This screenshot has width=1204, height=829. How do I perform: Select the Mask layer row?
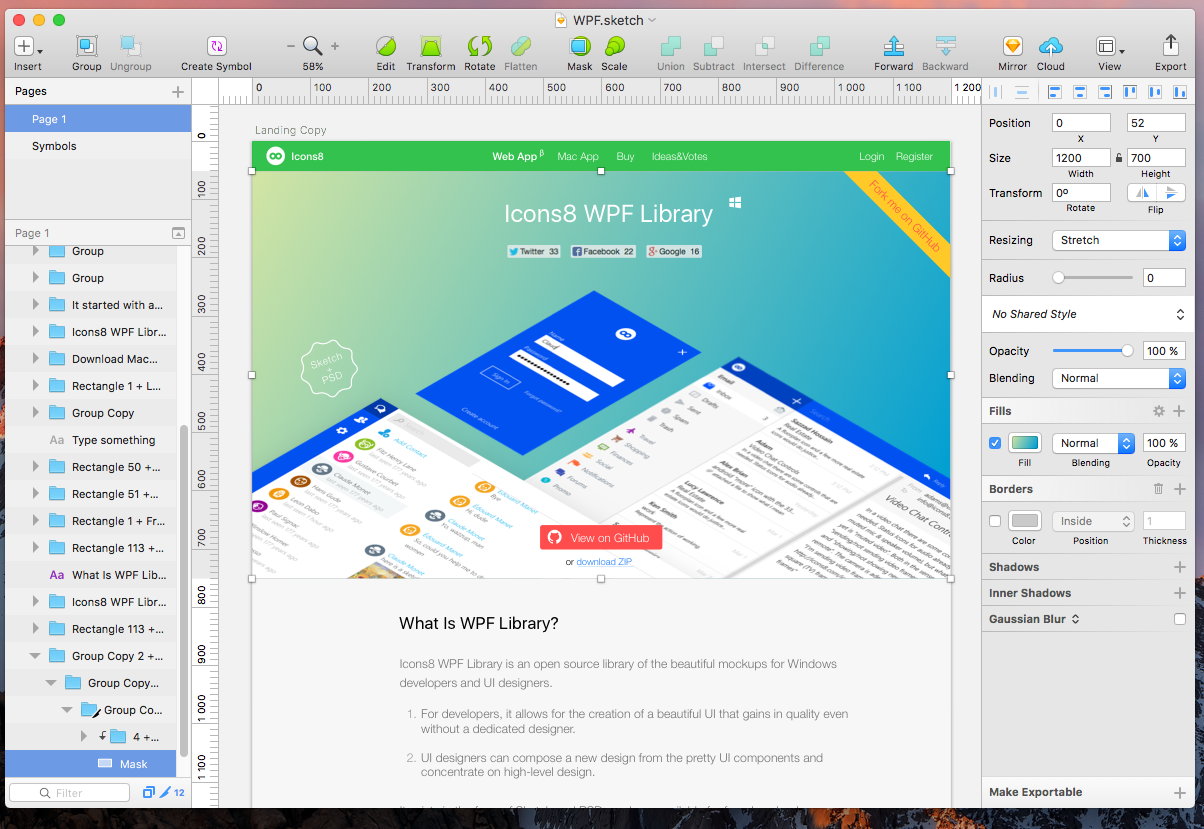91,764
